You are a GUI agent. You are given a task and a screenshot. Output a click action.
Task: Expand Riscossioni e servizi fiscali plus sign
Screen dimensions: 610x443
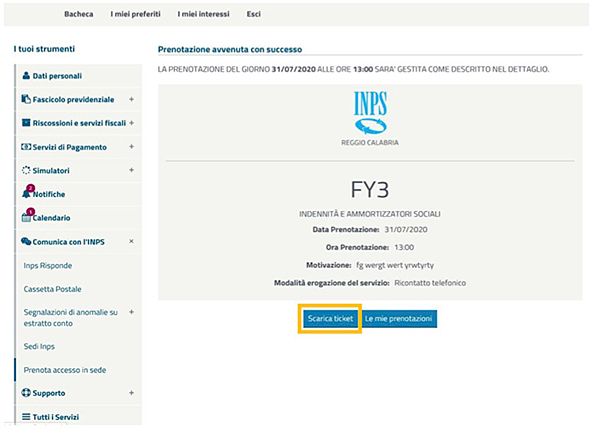coord(131,123)
